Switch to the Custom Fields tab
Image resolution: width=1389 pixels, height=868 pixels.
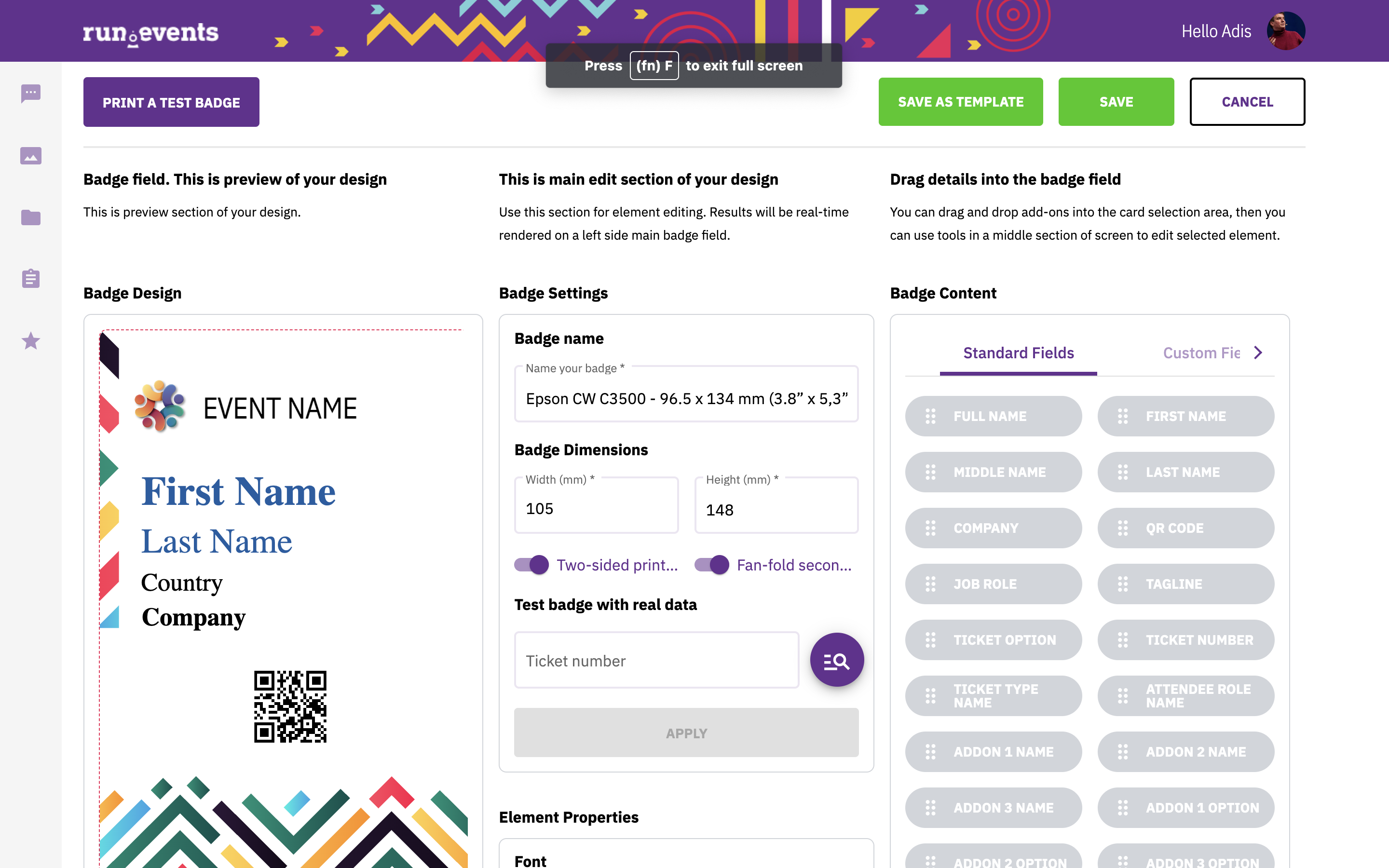coord(1201,353)
